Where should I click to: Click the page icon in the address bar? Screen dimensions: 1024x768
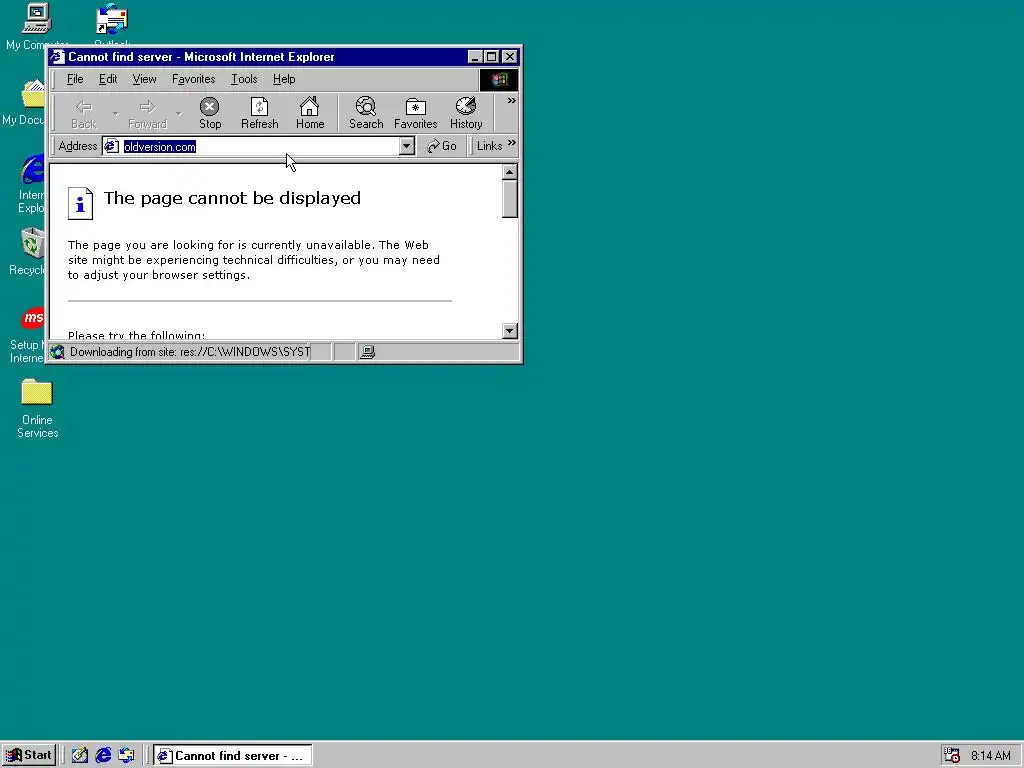[x=112, y=146]
